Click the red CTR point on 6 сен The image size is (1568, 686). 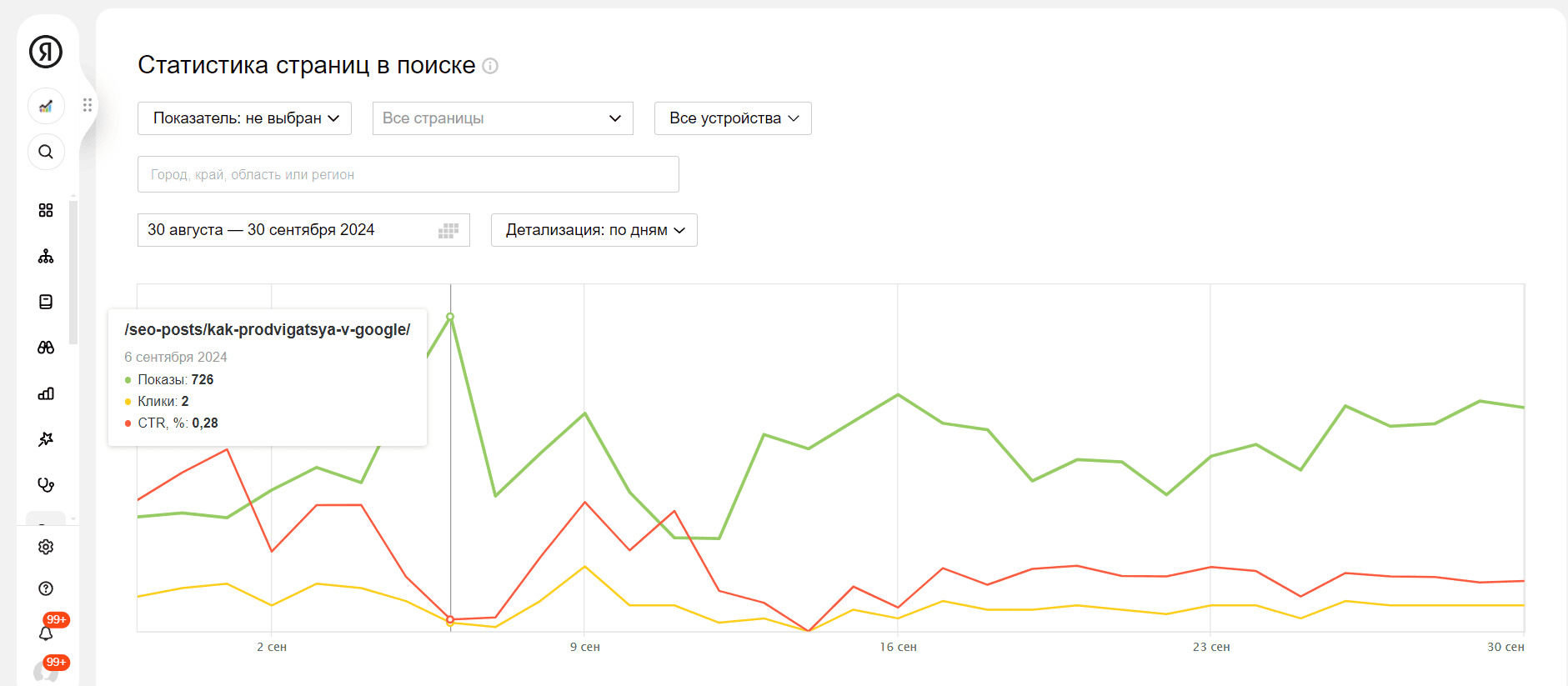click(x=450, y=619)
